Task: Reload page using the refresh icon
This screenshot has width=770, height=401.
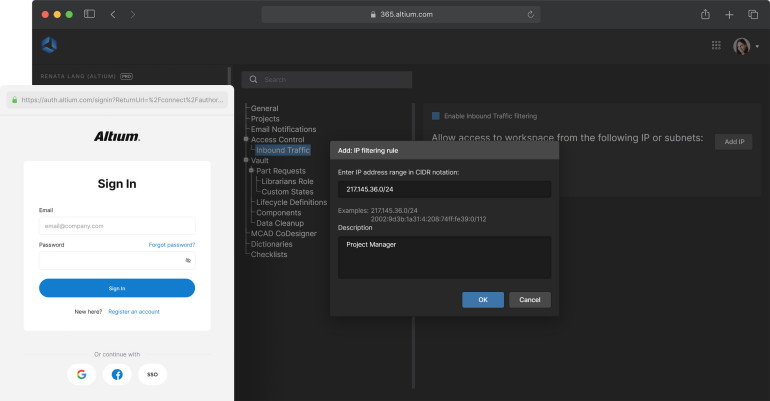Action: [x=530, y=14]
